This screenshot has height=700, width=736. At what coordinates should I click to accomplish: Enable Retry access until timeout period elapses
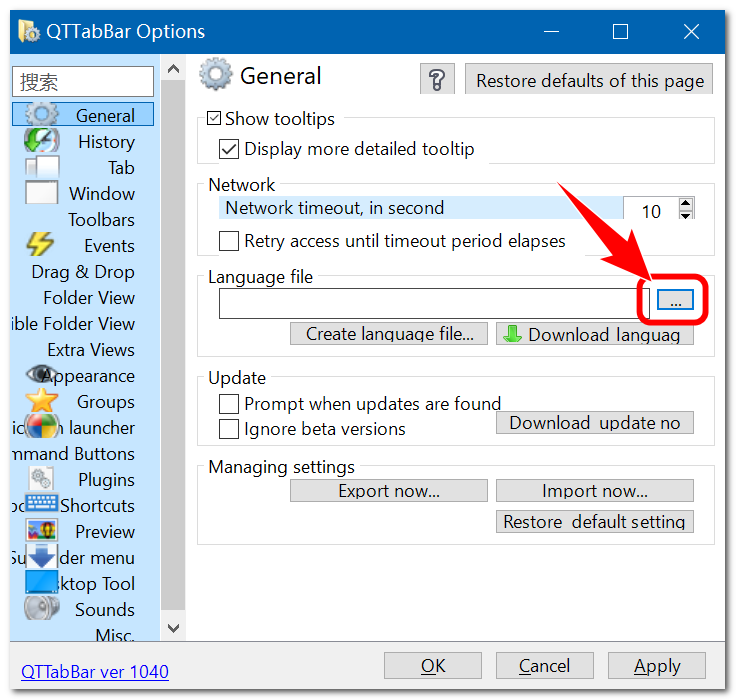click(x=229, y=241)
